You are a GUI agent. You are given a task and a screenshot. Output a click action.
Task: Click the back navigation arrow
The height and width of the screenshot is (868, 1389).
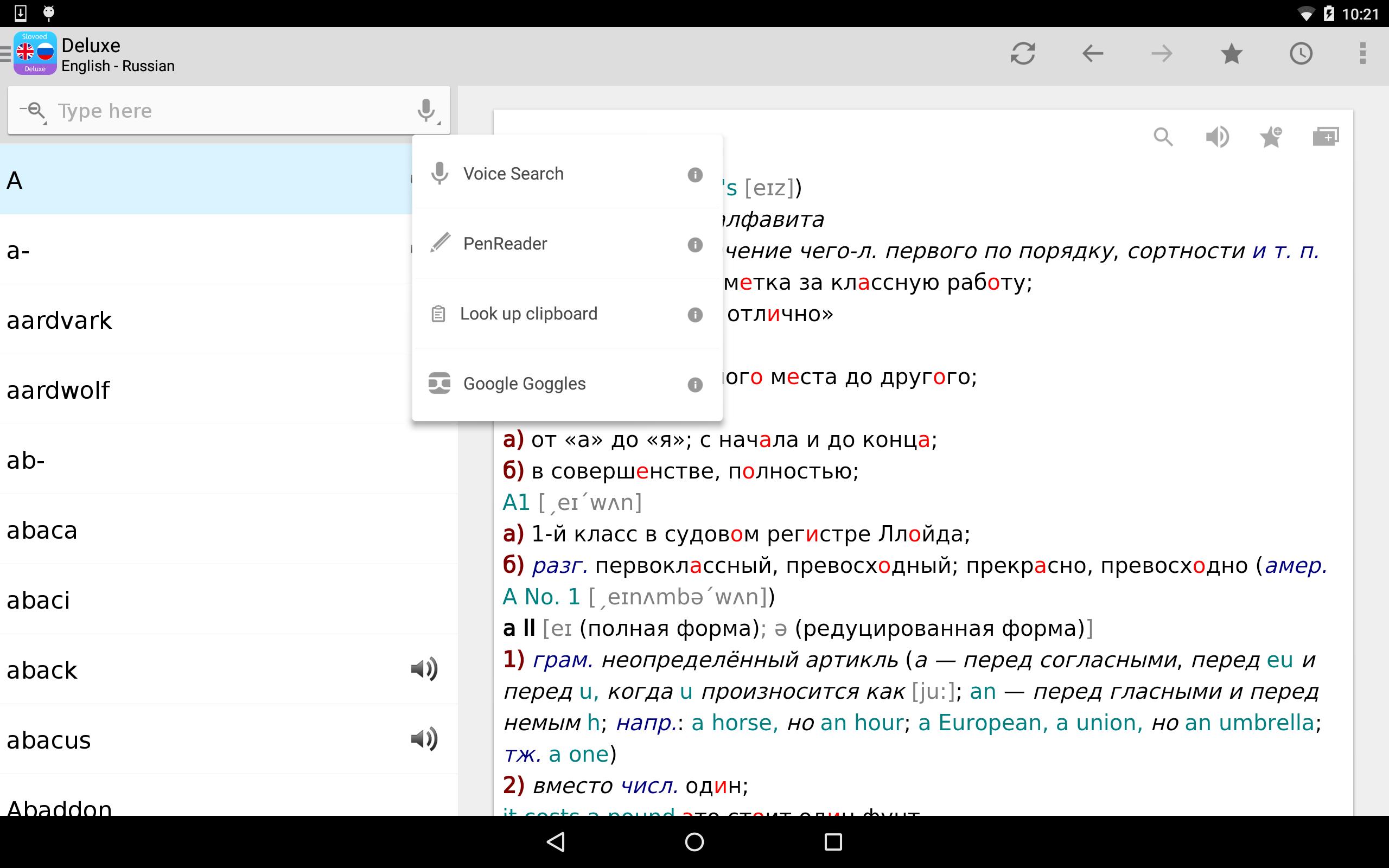click(x=1092, y=54)
